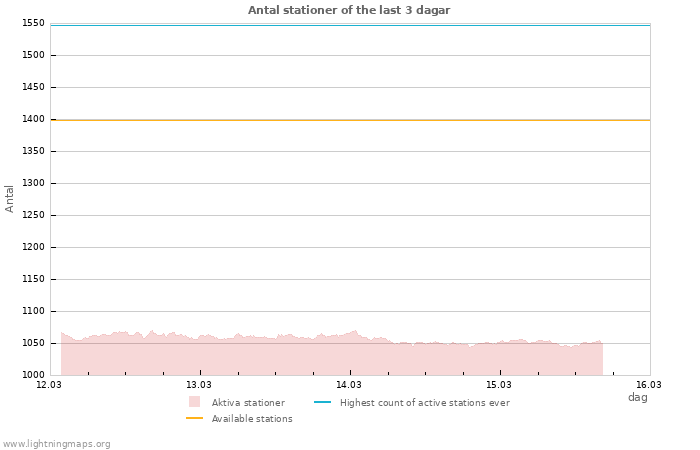Click the 1400 y-axis tick value
700x450 pixels.
click(x=33, y=119)
